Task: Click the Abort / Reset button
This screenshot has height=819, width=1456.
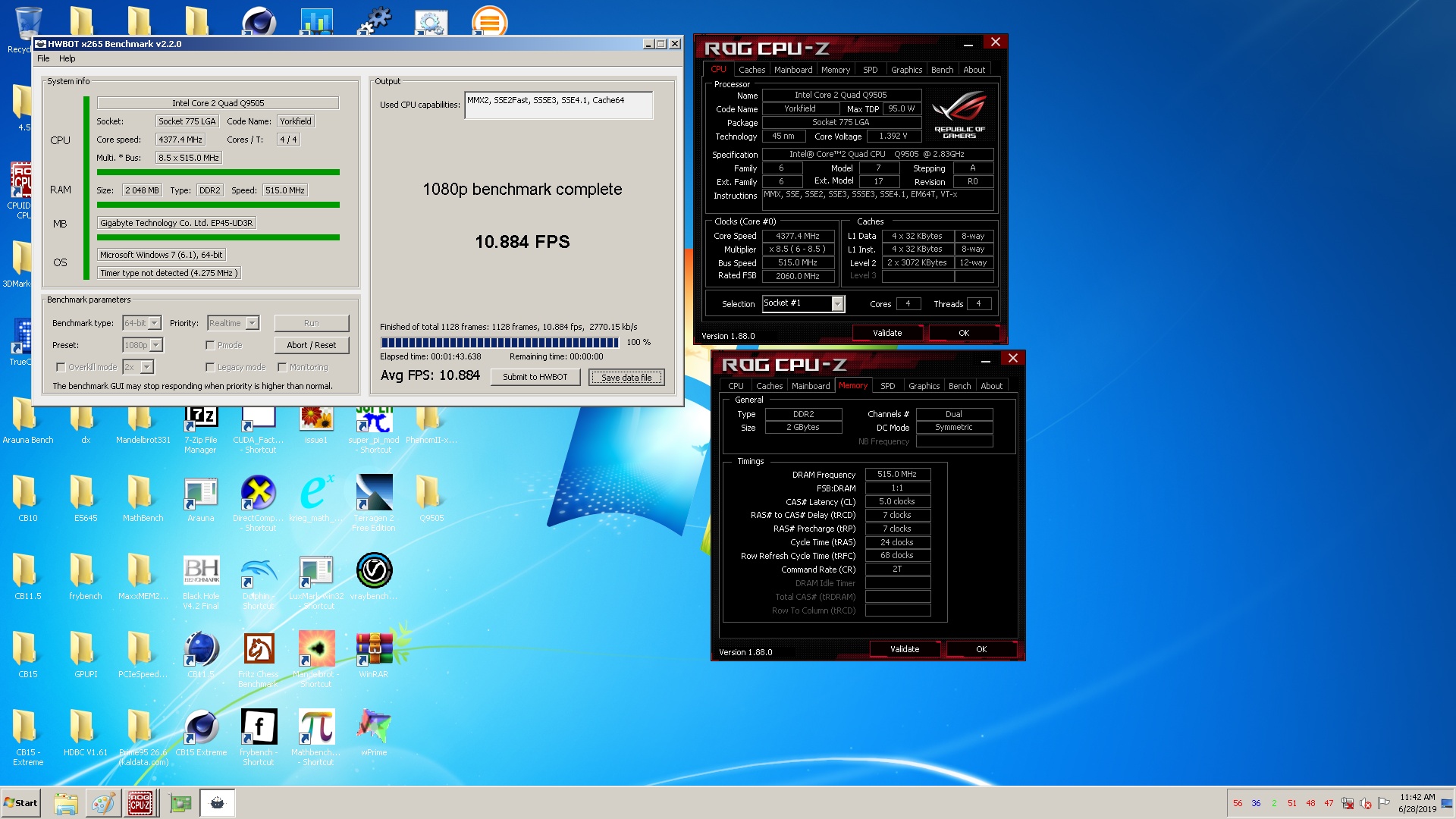Action: tap(312, 345)
